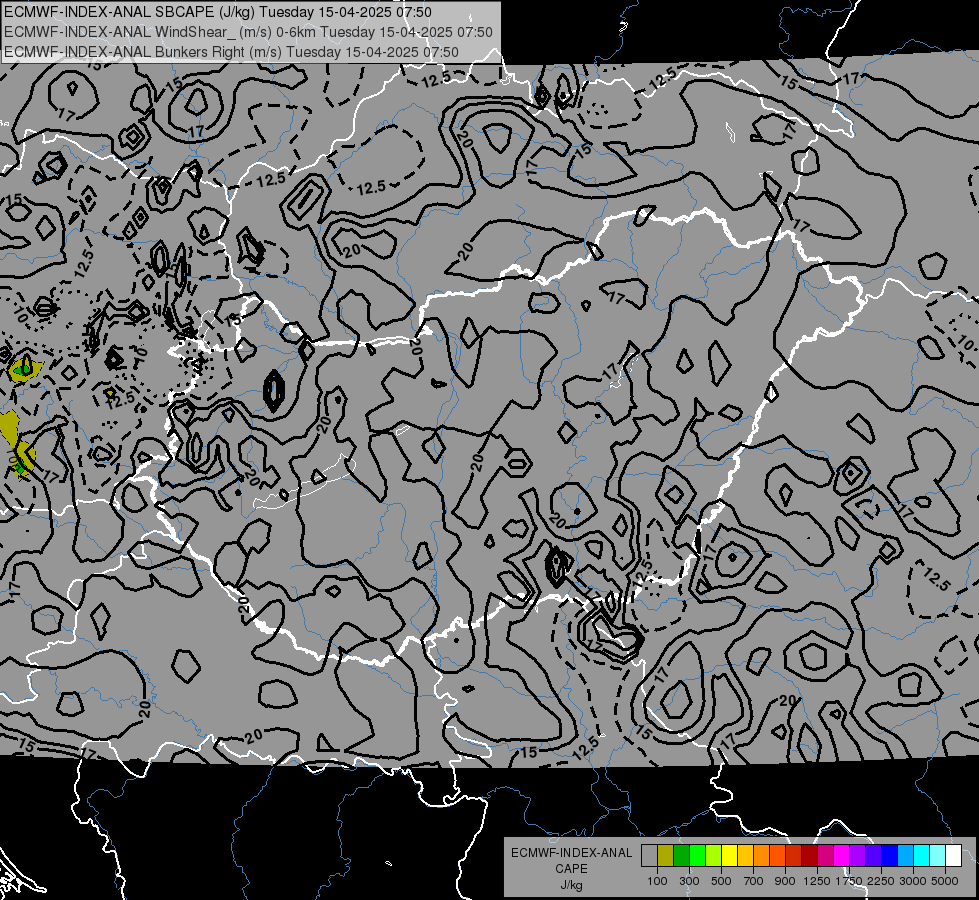
Task: Click the 100 value under the legend
Action: [x=657, y=881]
